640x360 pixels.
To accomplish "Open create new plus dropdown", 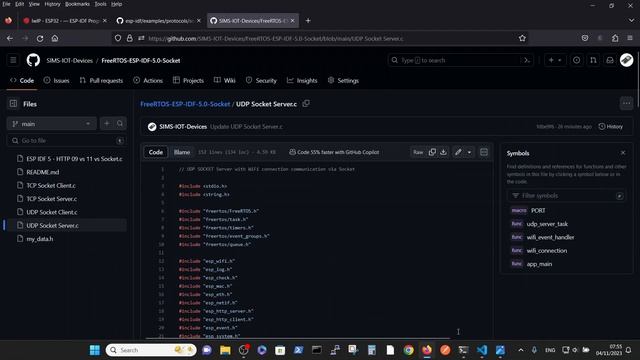I will coord(555,60).
